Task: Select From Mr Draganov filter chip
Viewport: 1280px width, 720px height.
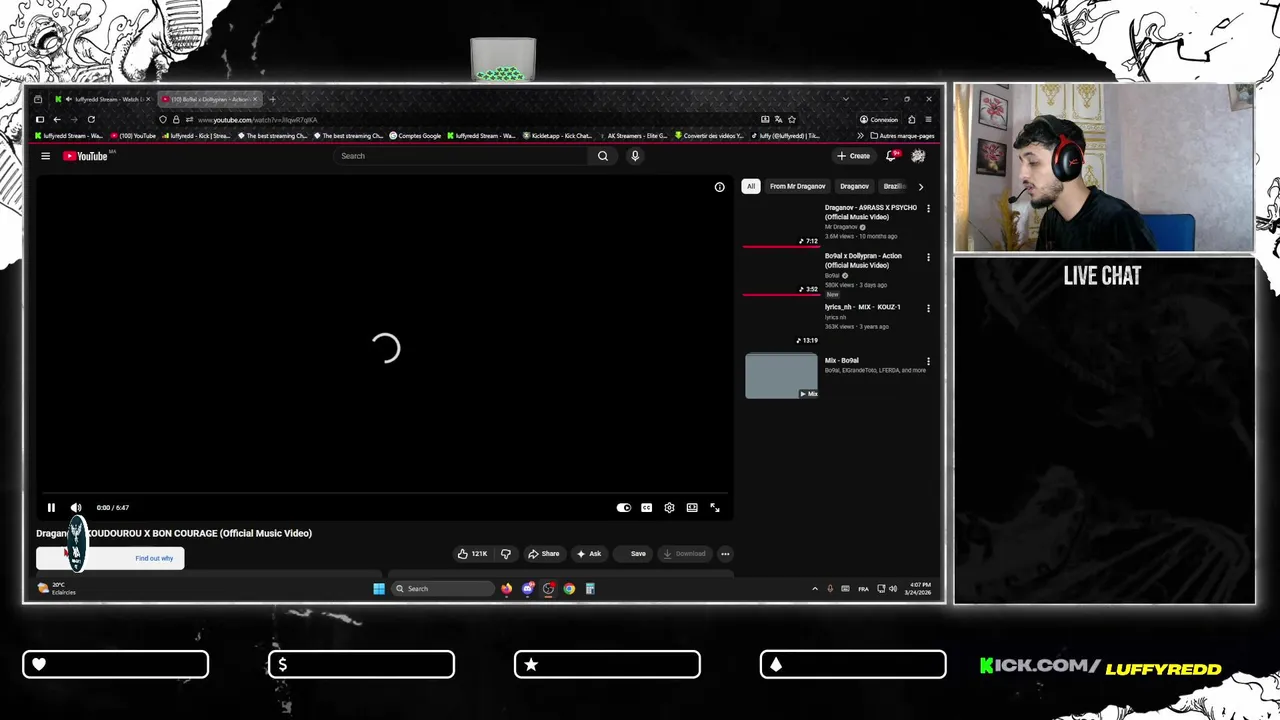Action: click(x=797, y=186)
